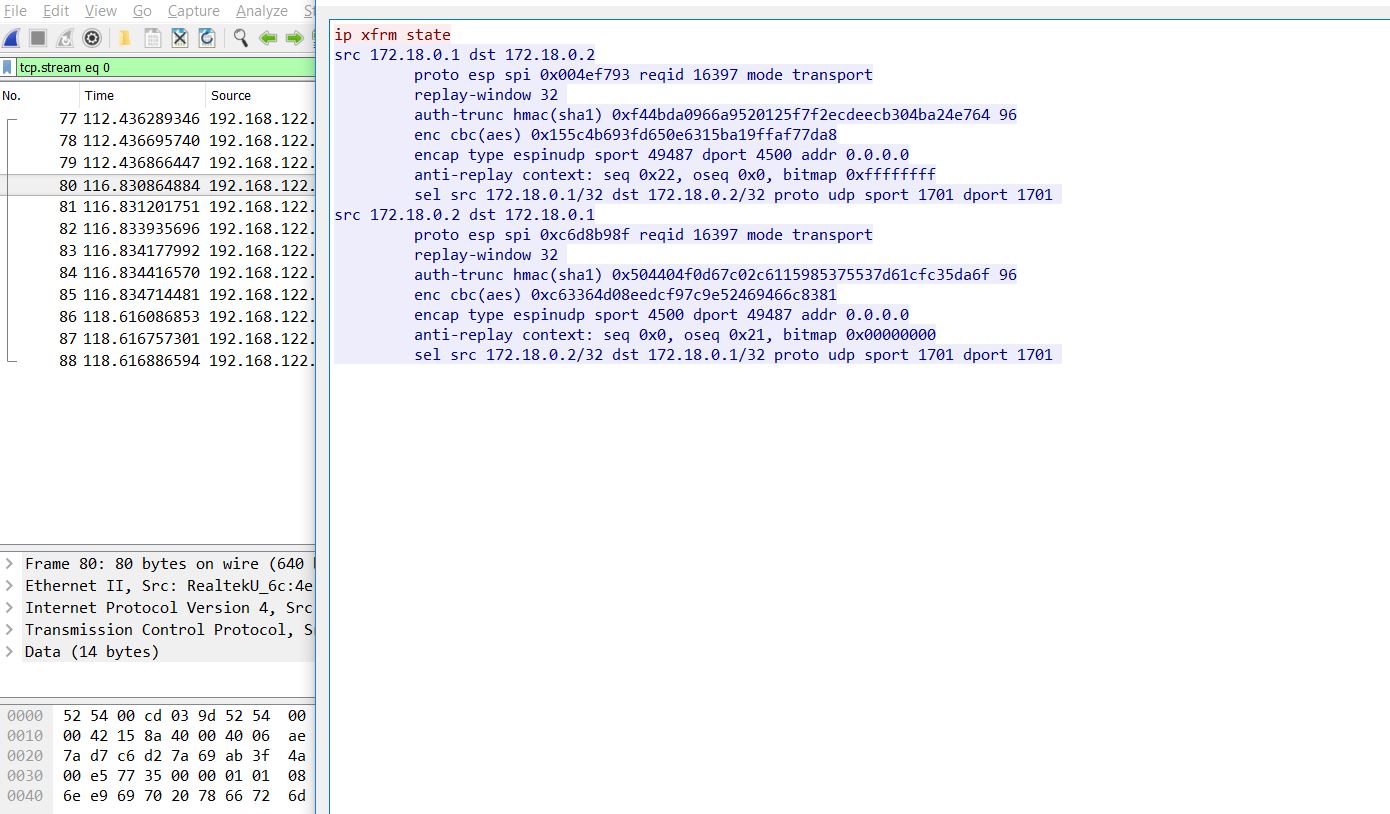Select packet number 77 row
1390x814 pixels.
(x=157, y=119)
